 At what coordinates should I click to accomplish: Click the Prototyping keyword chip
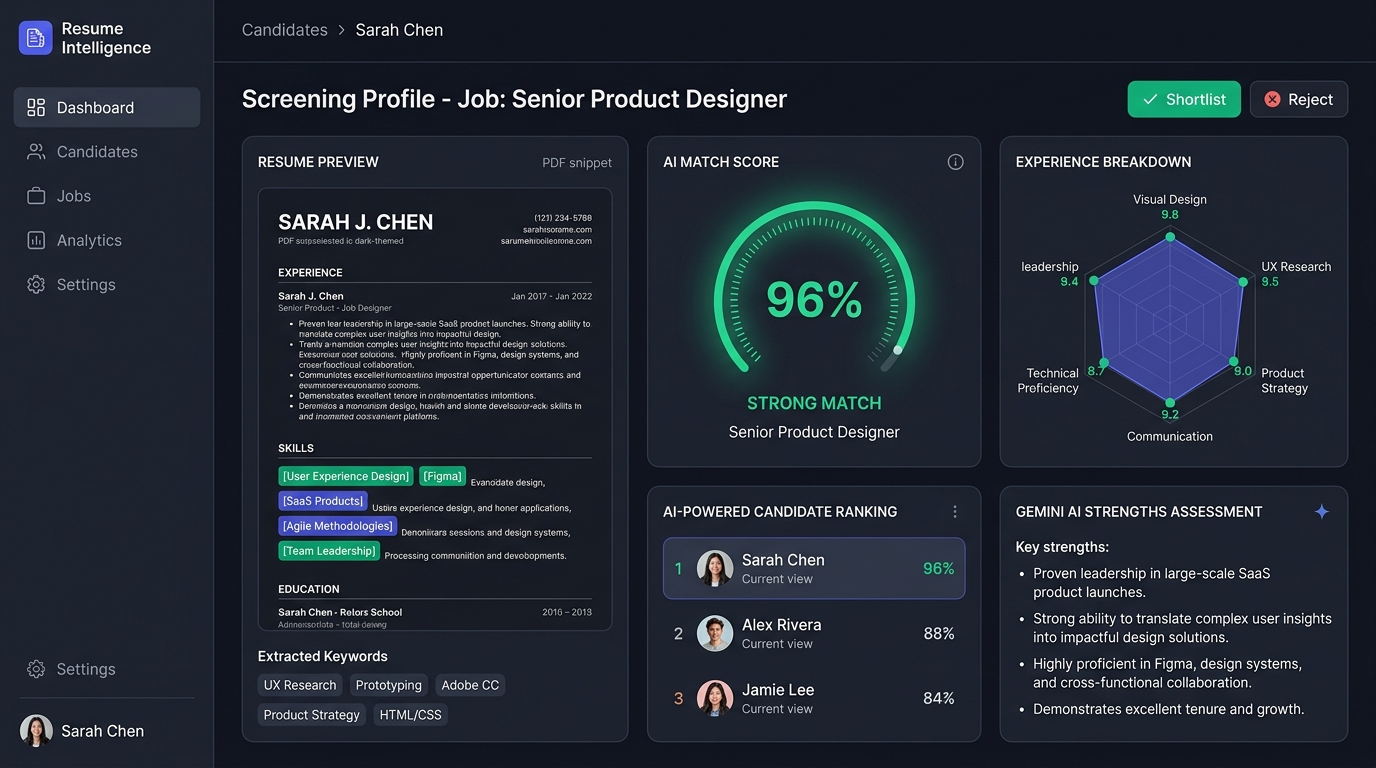389,685
